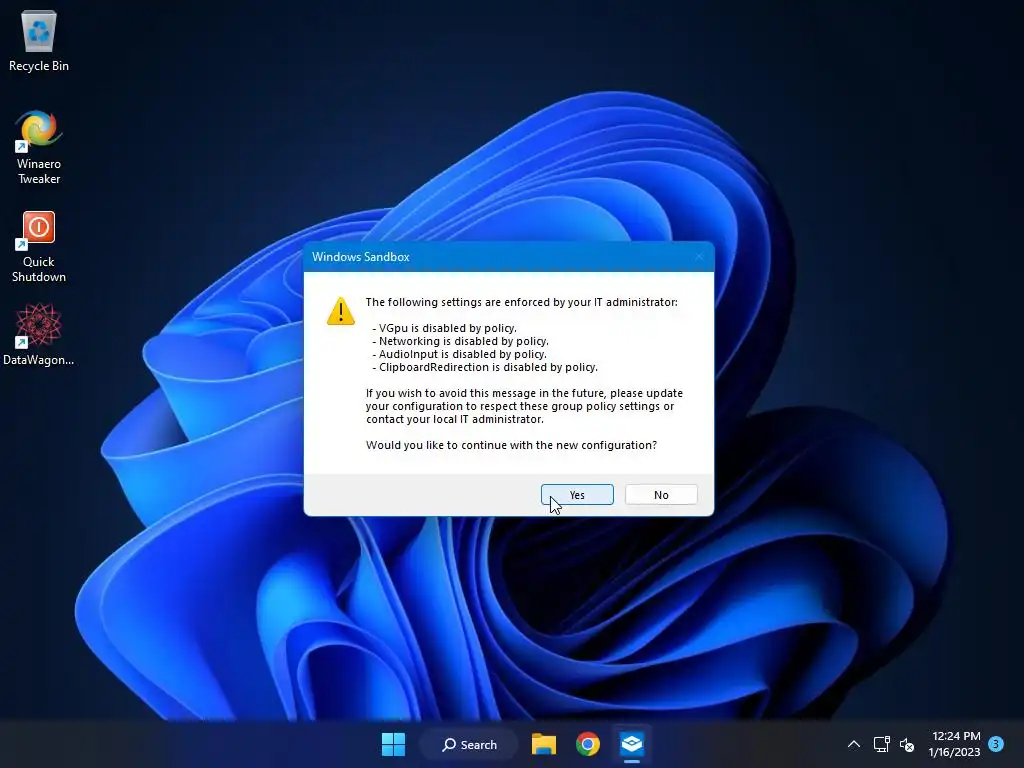This screenshot has width=1024, height=768.
Task: Open the Windows Start menu
Action: coord(393,744)
